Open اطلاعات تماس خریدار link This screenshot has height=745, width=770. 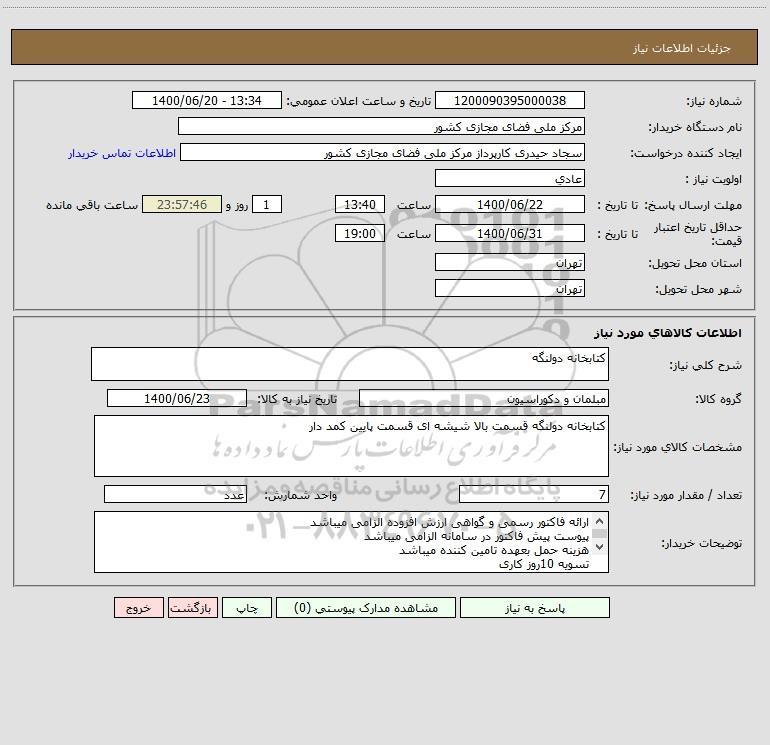(122, 153)
